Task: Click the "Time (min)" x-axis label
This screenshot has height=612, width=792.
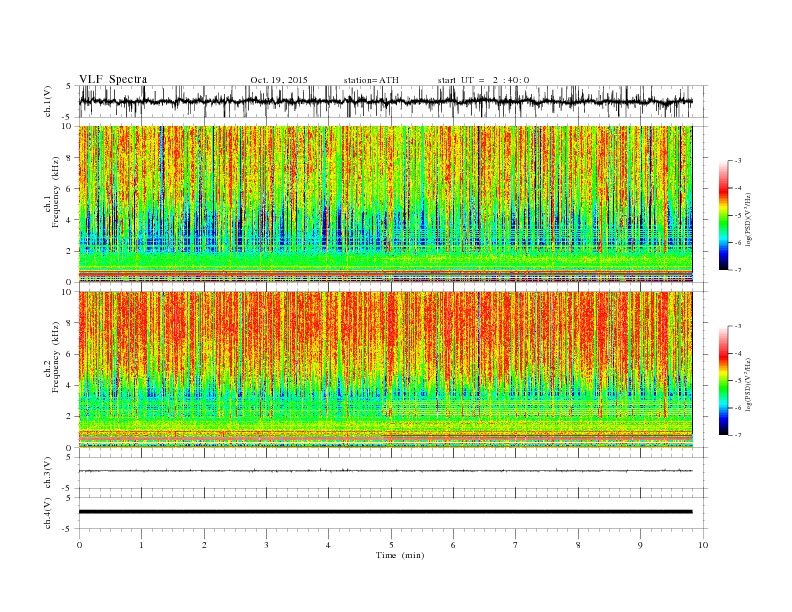Action: coord(400,555)
